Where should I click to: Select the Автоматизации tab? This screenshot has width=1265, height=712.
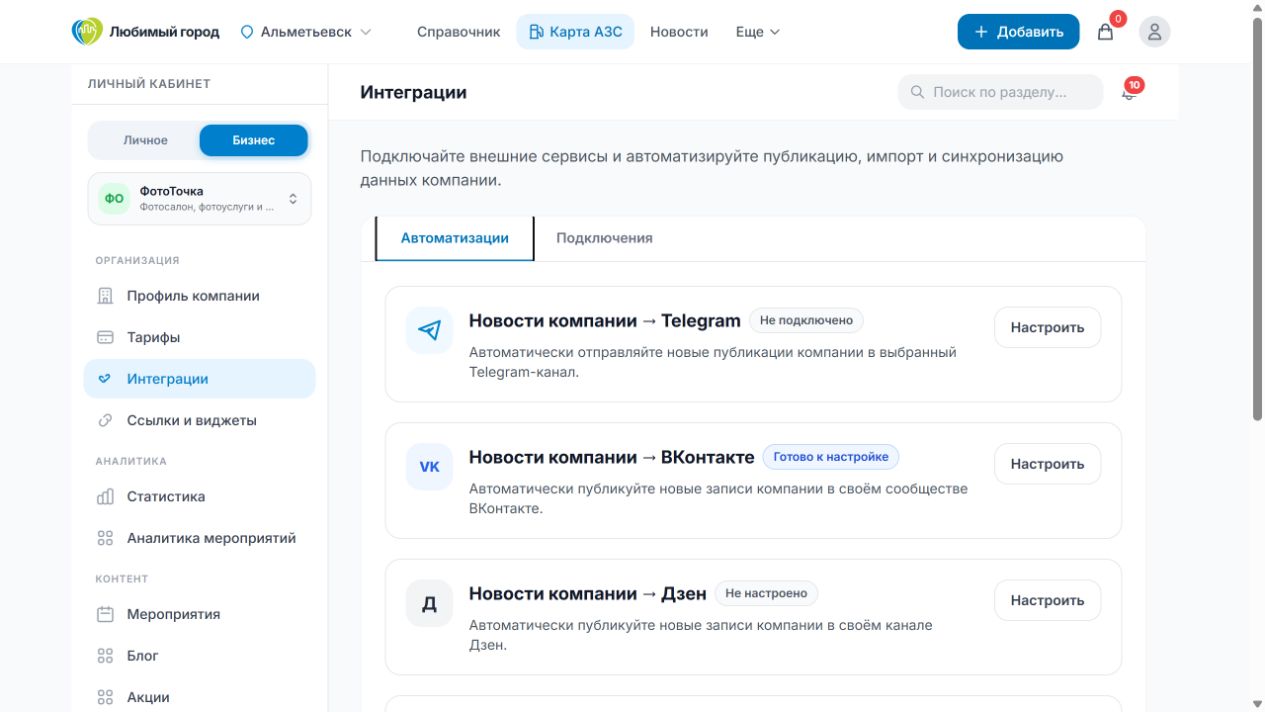pyautogui.click(x=454, y=238)
